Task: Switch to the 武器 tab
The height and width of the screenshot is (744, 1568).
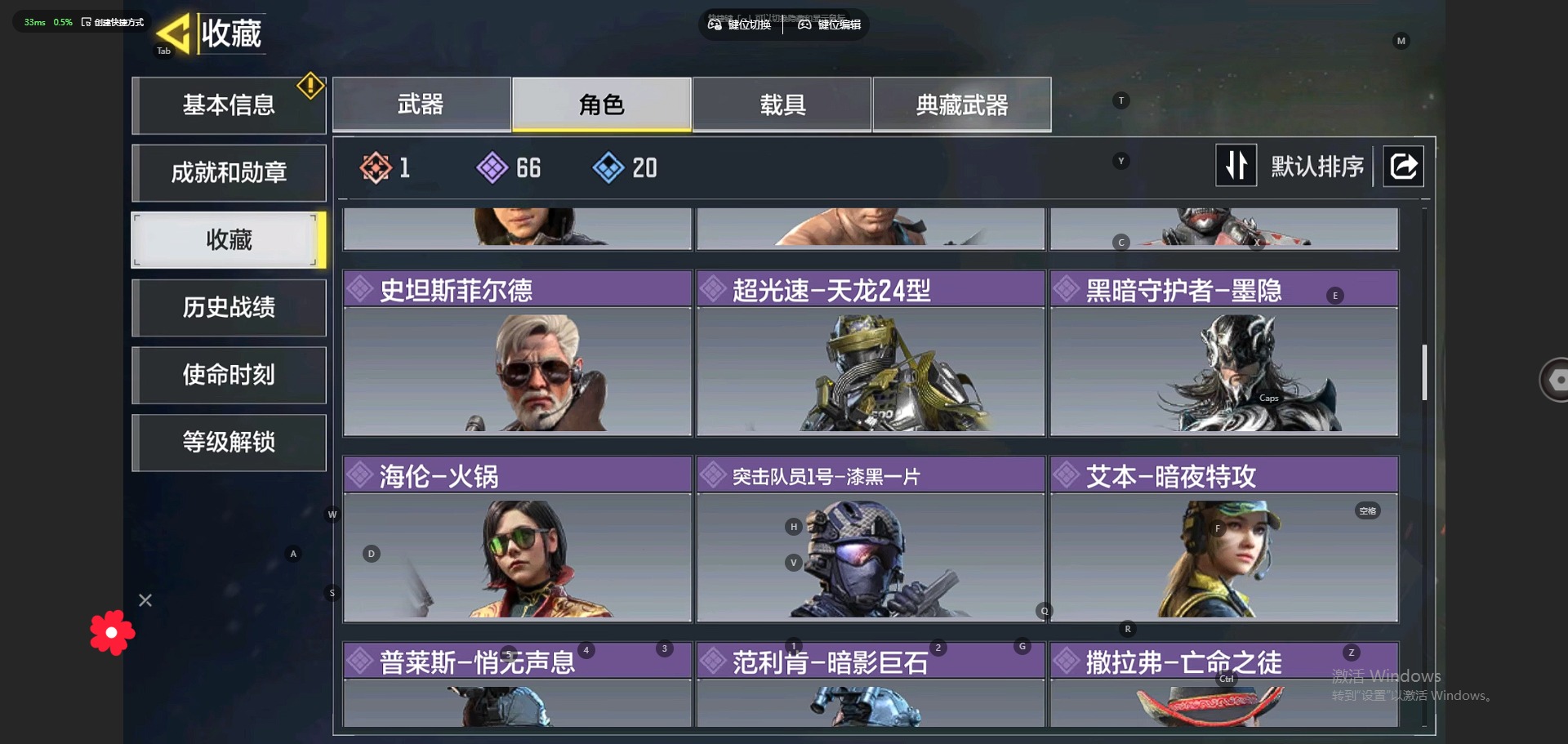Action: click(421, 105)
